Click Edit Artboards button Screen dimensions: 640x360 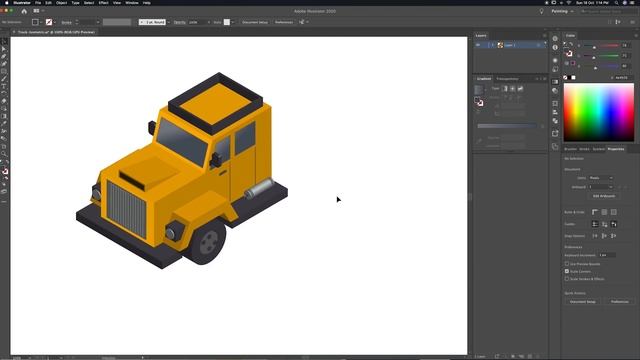pos(604,196)
